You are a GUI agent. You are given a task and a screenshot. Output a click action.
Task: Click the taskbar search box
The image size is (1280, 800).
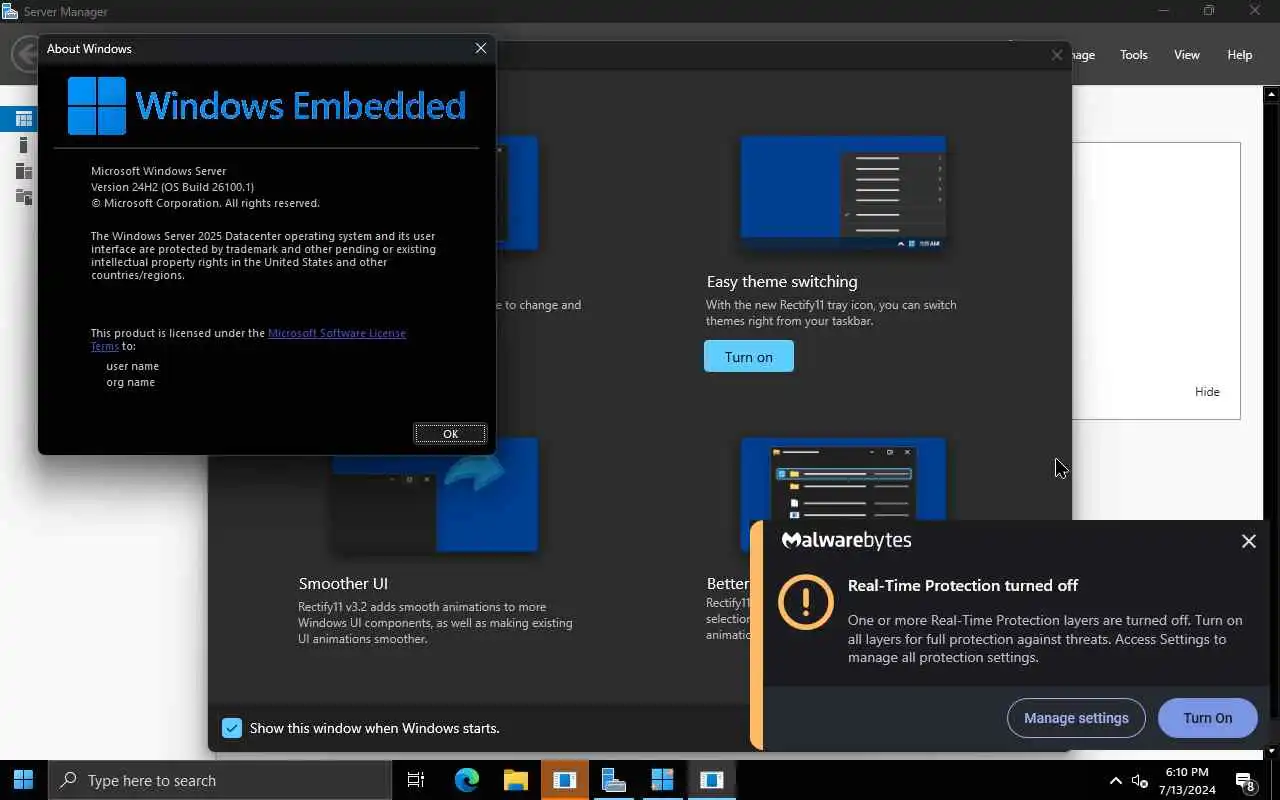pyautogui.click(x=220, y=780)
